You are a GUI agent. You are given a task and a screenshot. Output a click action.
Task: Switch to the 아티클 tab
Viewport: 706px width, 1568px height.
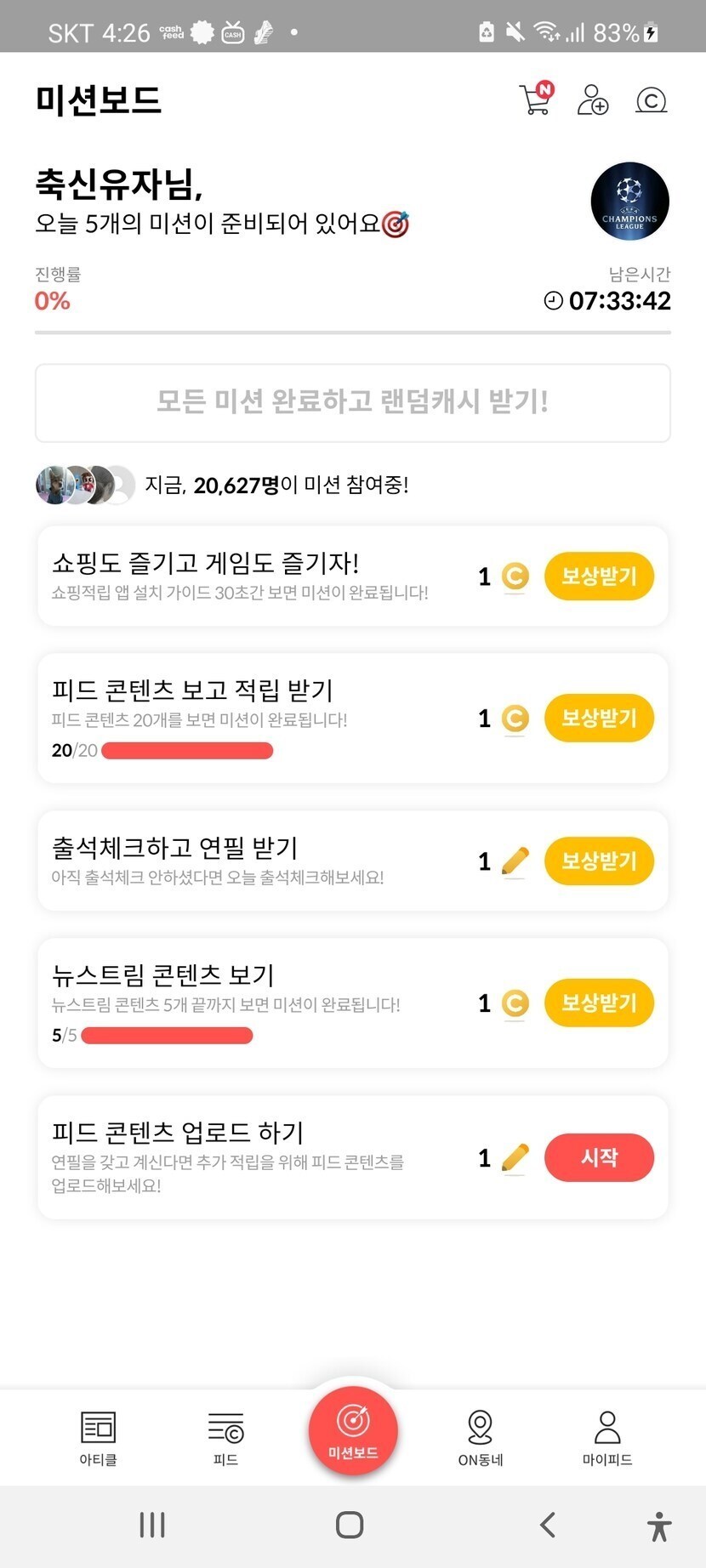(98, 1439)
